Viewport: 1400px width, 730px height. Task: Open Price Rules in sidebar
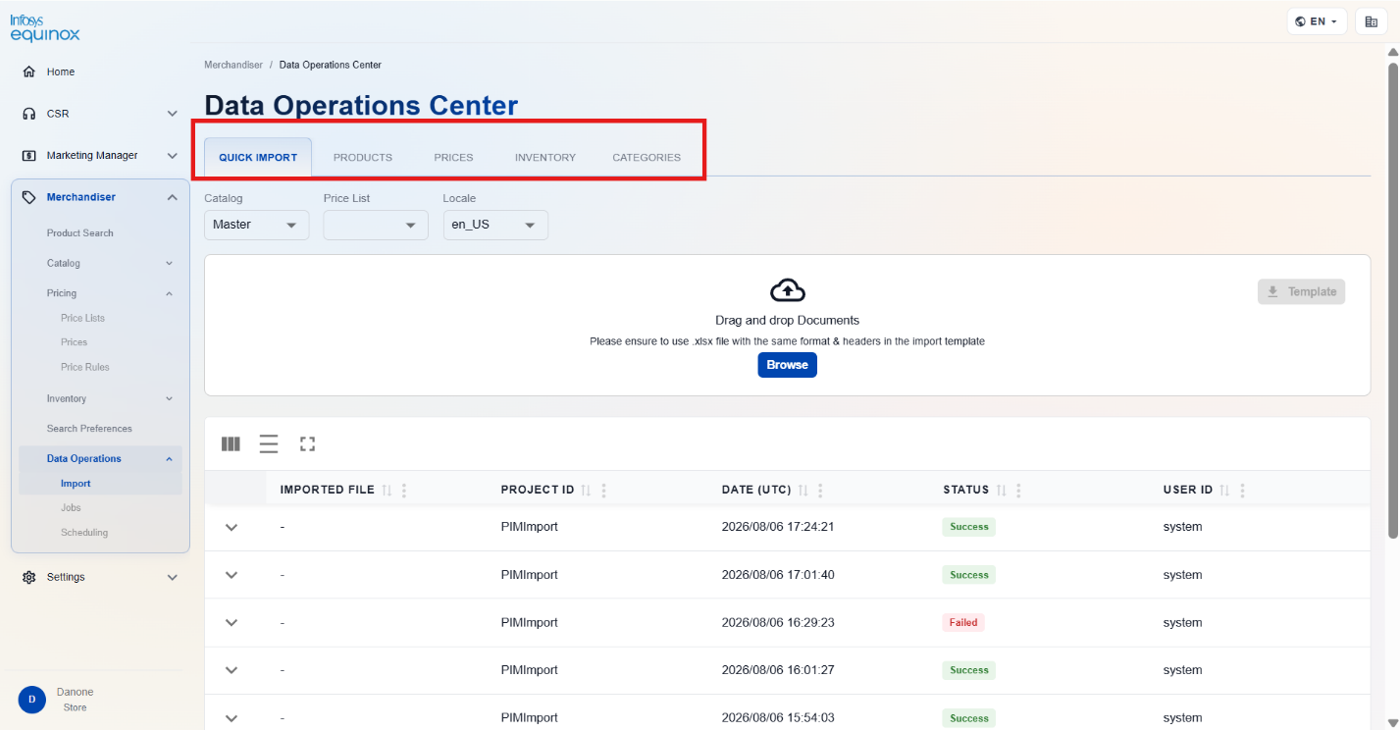click(x=85, y=367)
